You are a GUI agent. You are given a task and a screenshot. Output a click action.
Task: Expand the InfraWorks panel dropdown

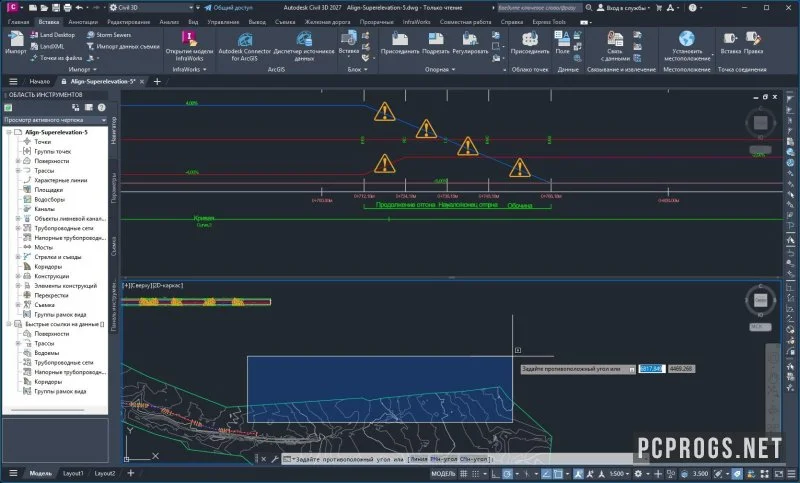click(189, 69)
